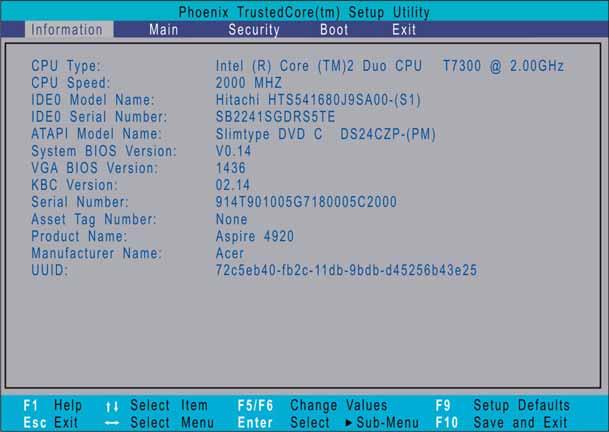Screen dimensions: 609x432
Task: Click the UUID label
Action: 49,270
